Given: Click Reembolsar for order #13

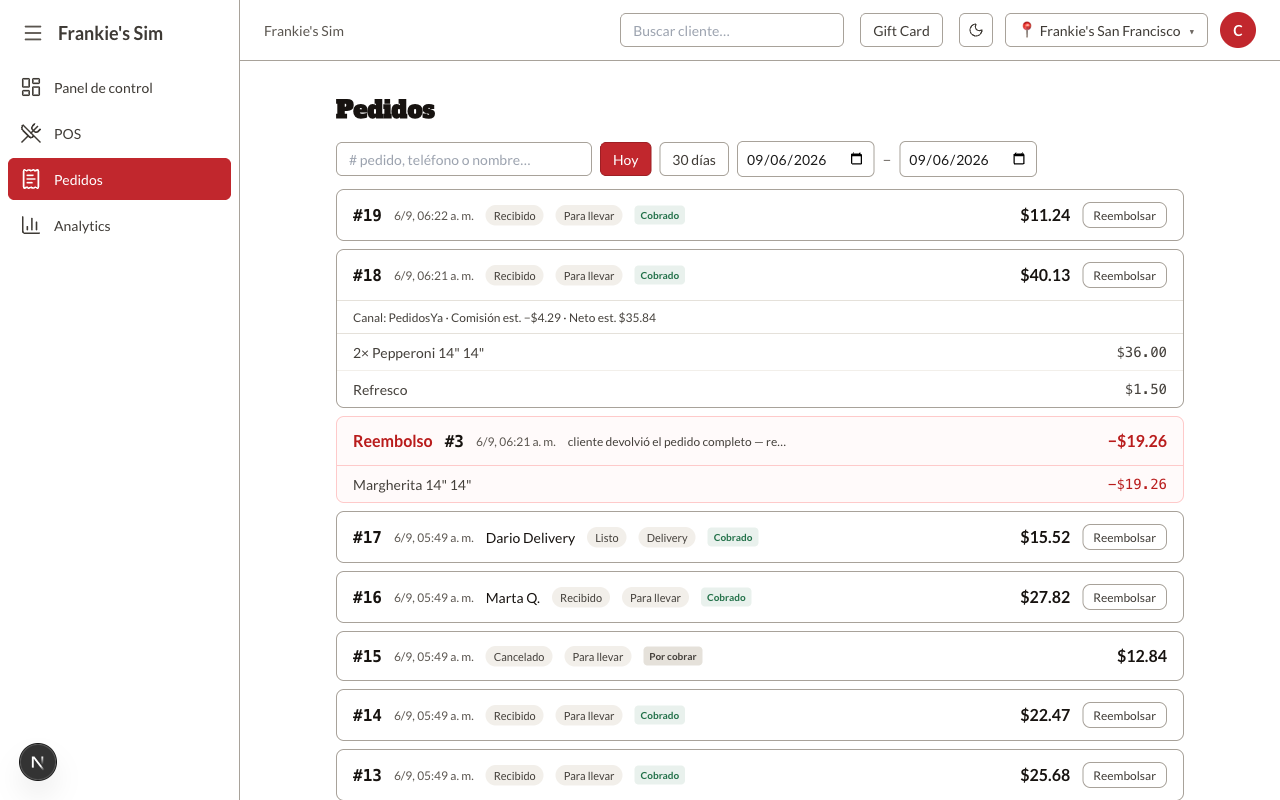Looking at the screenshot, I should point(1124,775).
